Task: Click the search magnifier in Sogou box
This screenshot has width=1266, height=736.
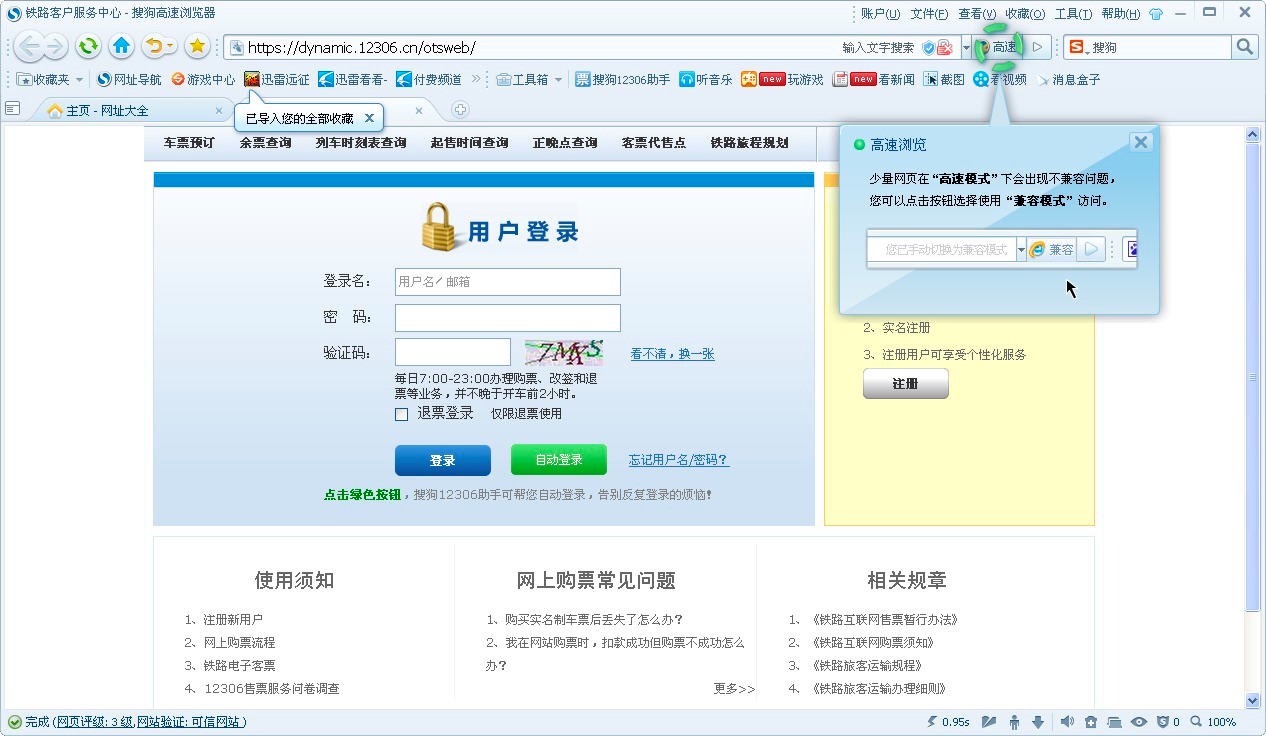Action: (x=1245, y=47)
